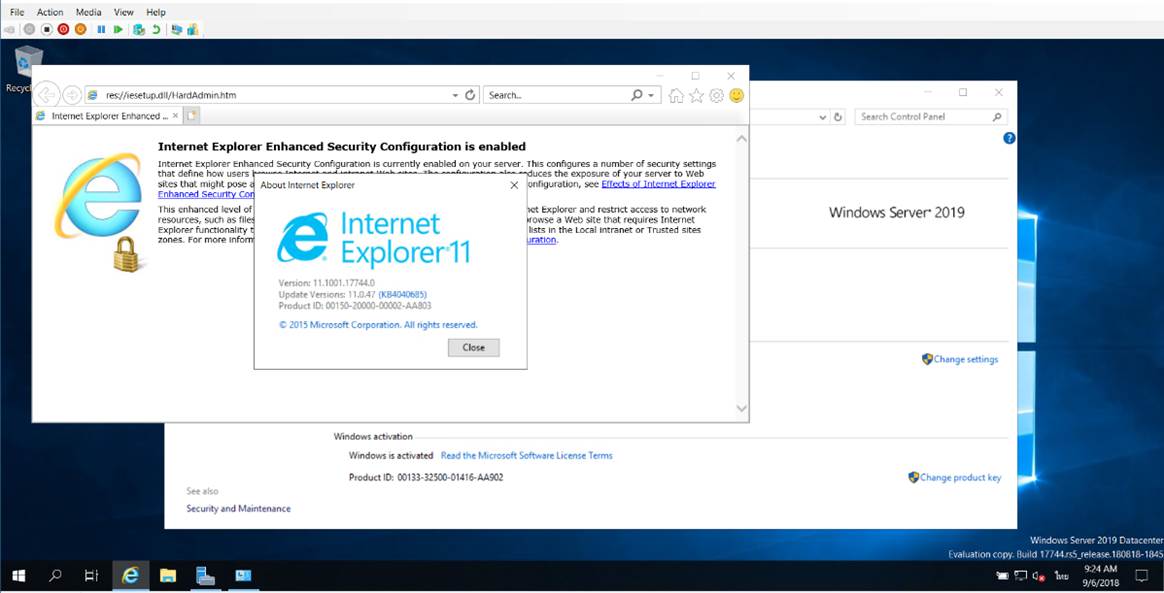Open the Media menu
The image size is (1164, 593).
(88, 12)
